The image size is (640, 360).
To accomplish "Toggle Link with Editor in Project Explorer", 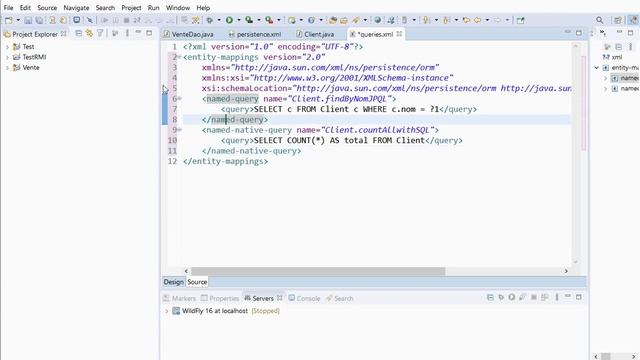I will 89,33.
